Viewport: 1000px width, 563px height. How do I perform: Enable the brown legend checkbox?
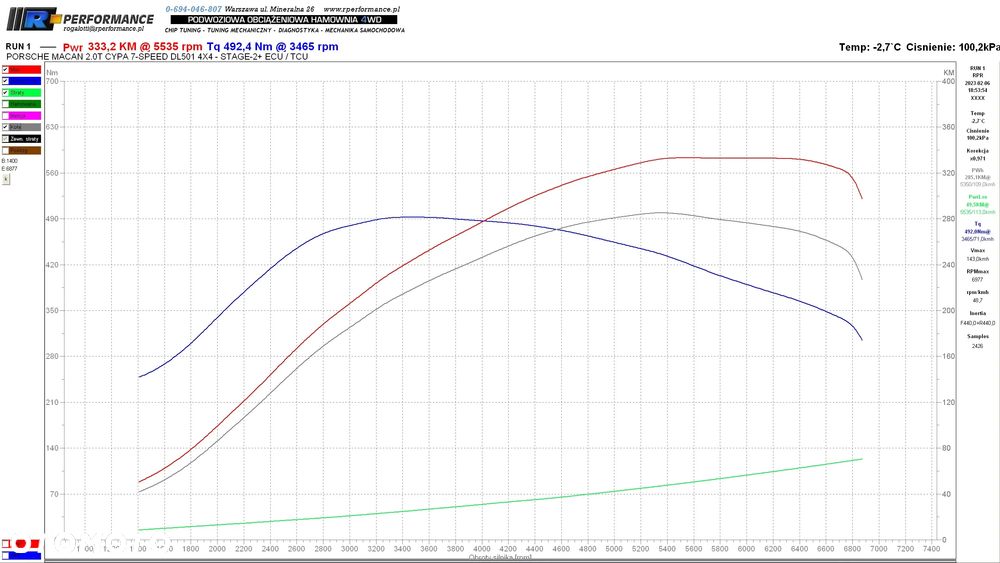pyautogui.click(x=5, y=150)
